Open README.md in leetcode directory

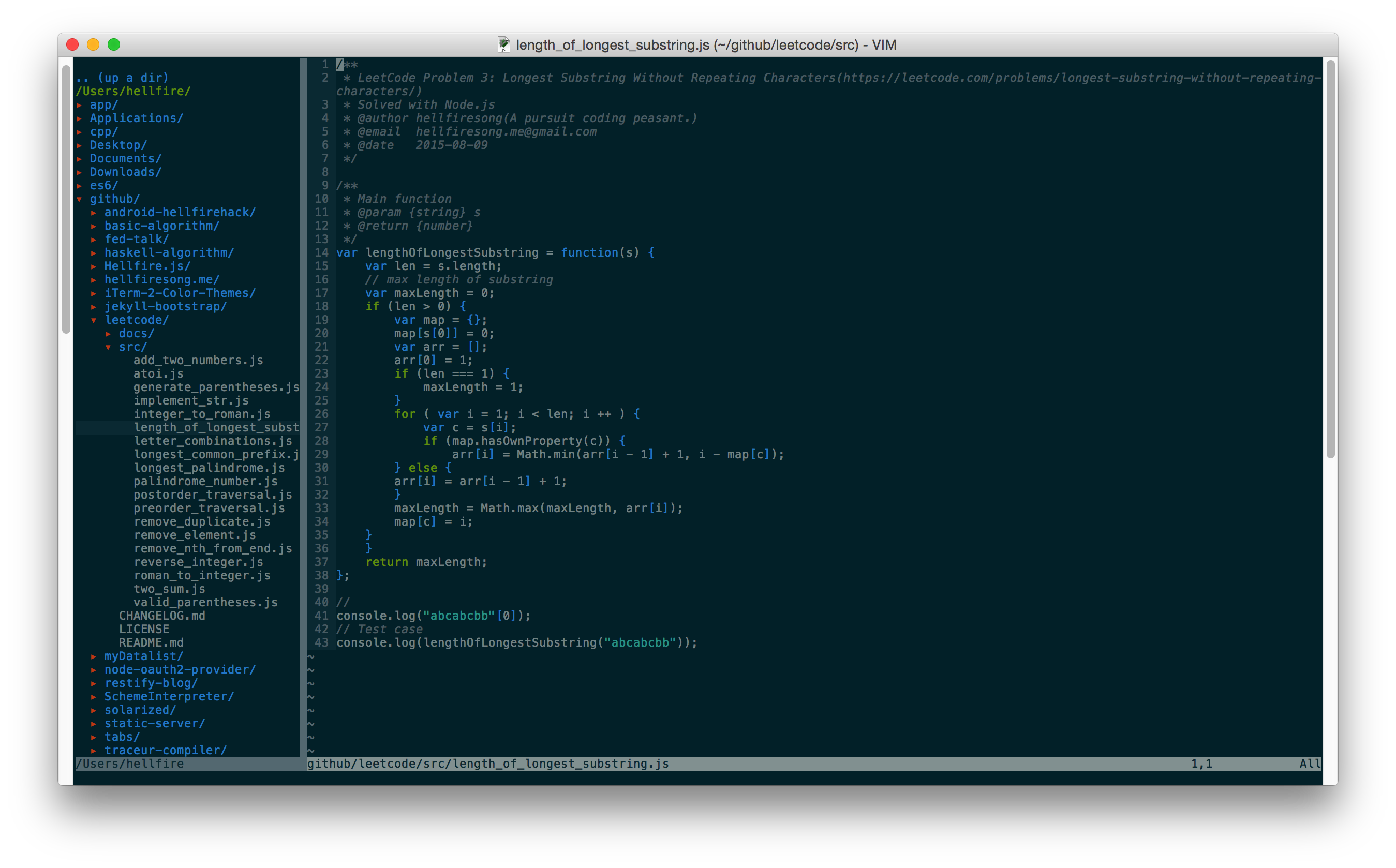pyautogui.click(x=151, y=643)
